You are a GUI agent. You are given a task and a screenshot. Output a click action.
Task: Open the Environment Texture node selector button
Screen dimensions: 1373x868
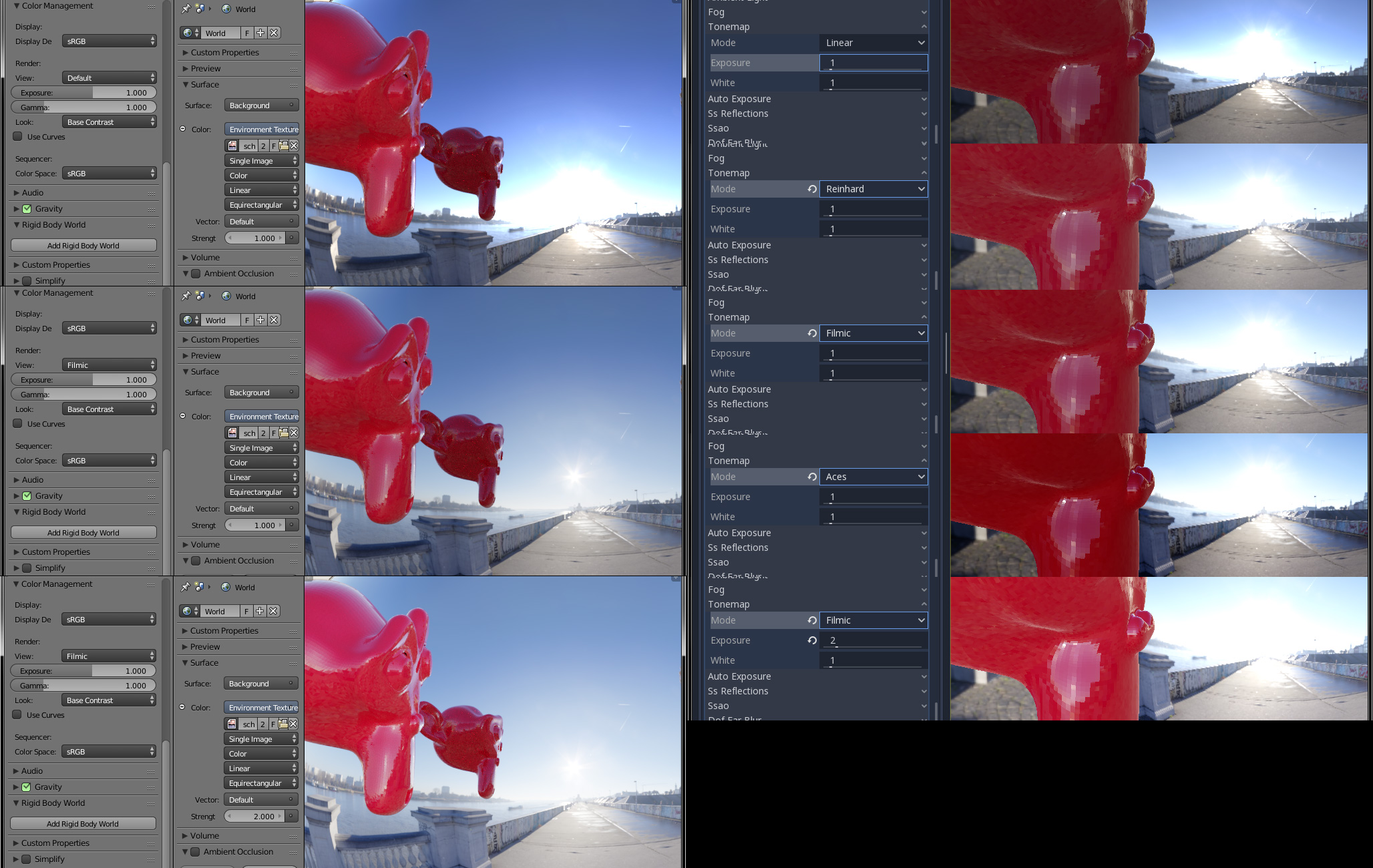pyautogui.click(x=262, y=129)
